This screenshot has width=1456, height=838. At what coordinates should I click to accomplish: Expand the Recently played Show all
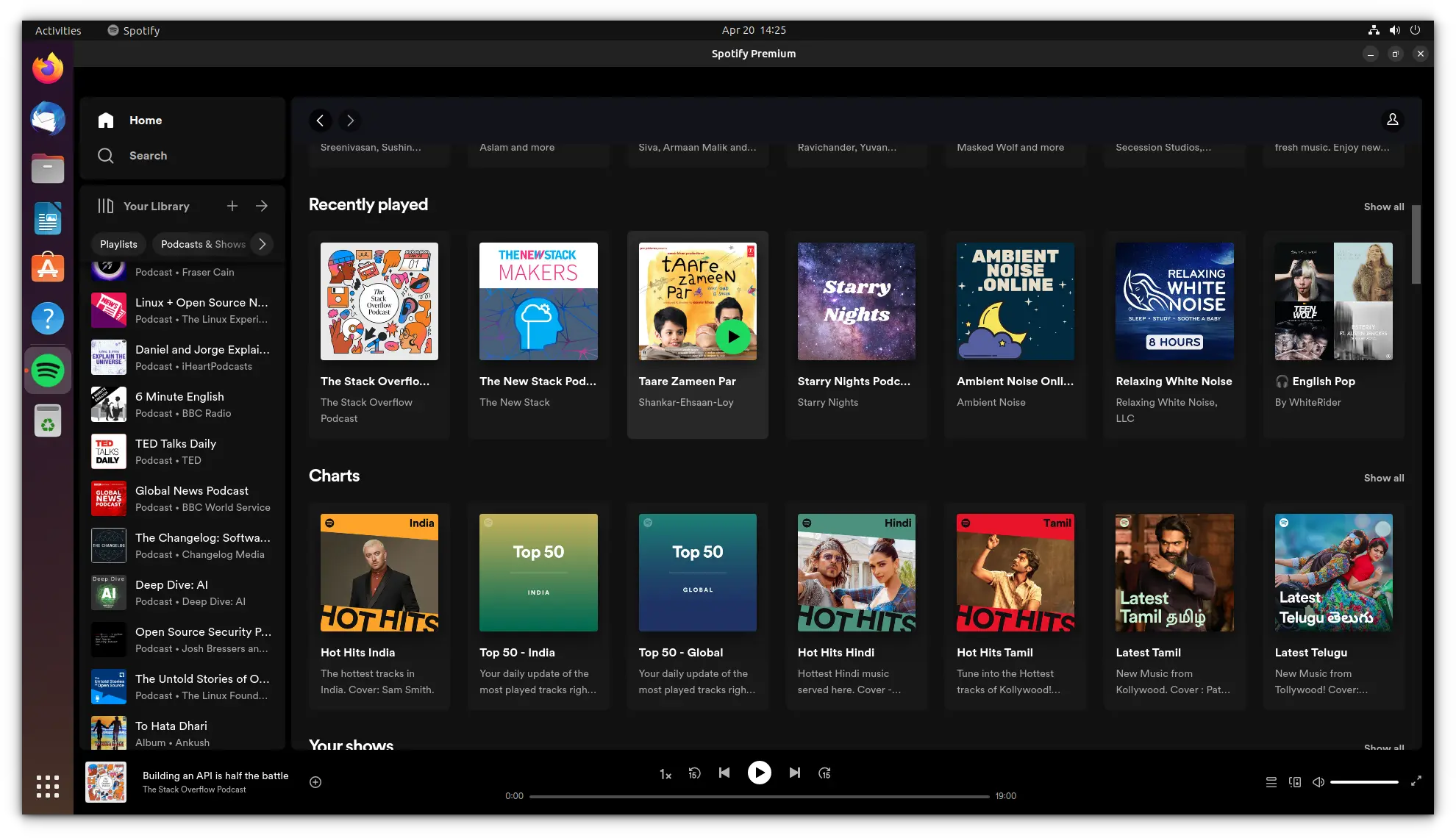pos(1384,206)
